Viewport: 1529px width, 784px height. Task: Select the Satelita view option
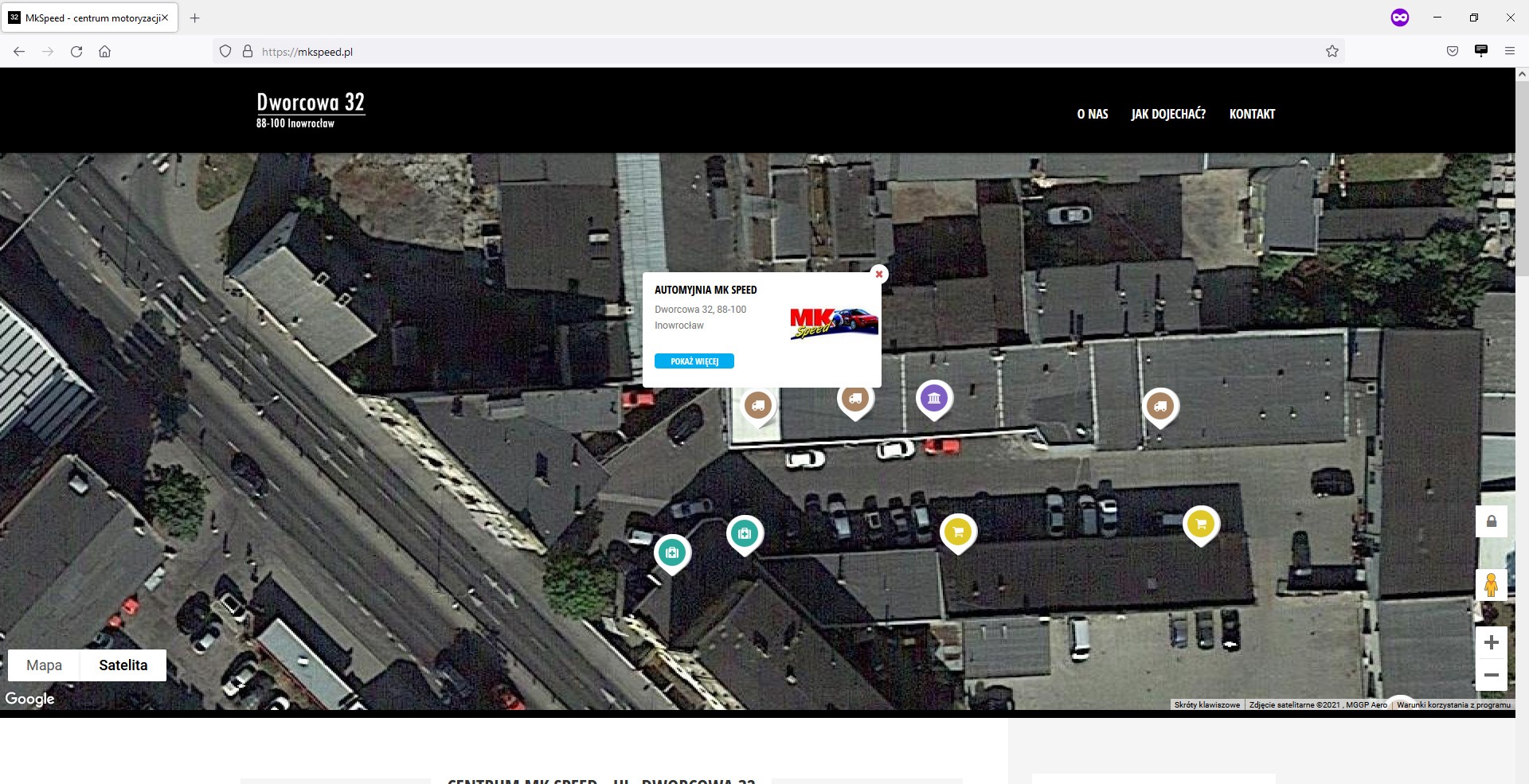(123, 665)
